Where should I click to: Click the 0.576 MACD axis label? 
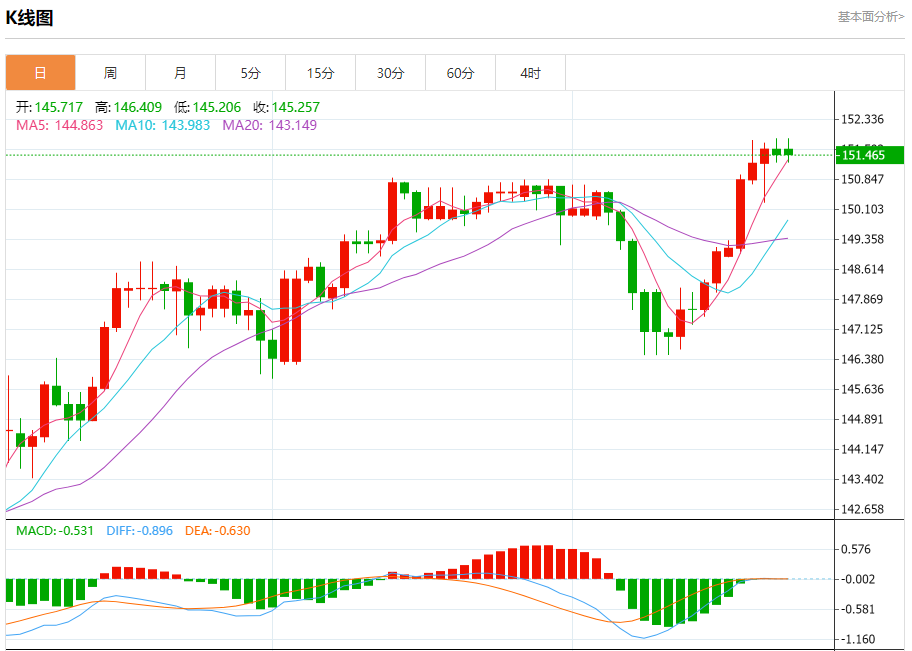[856, 549]
